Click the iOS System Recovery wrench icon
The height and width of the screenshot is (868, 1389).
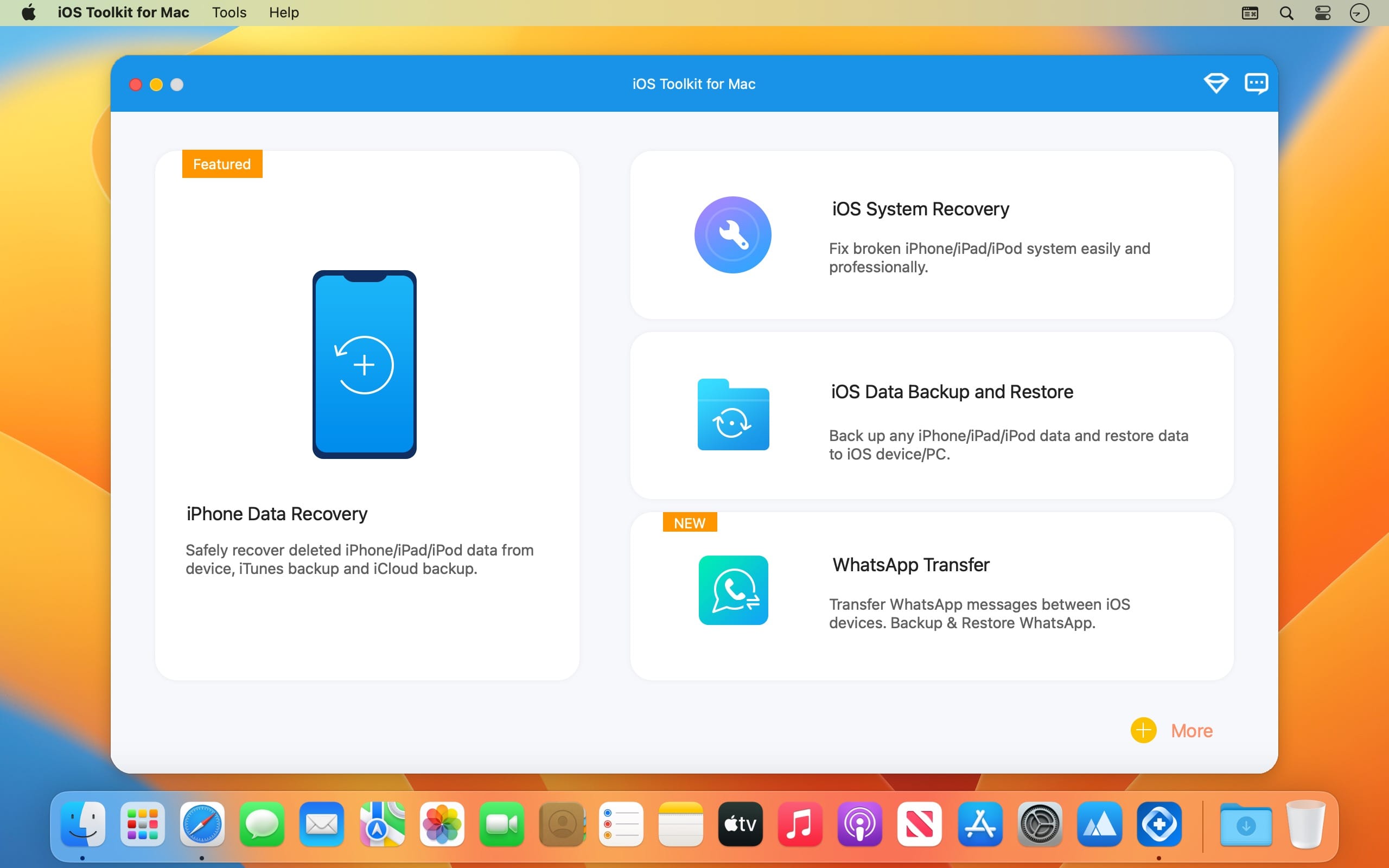[732, 235]
